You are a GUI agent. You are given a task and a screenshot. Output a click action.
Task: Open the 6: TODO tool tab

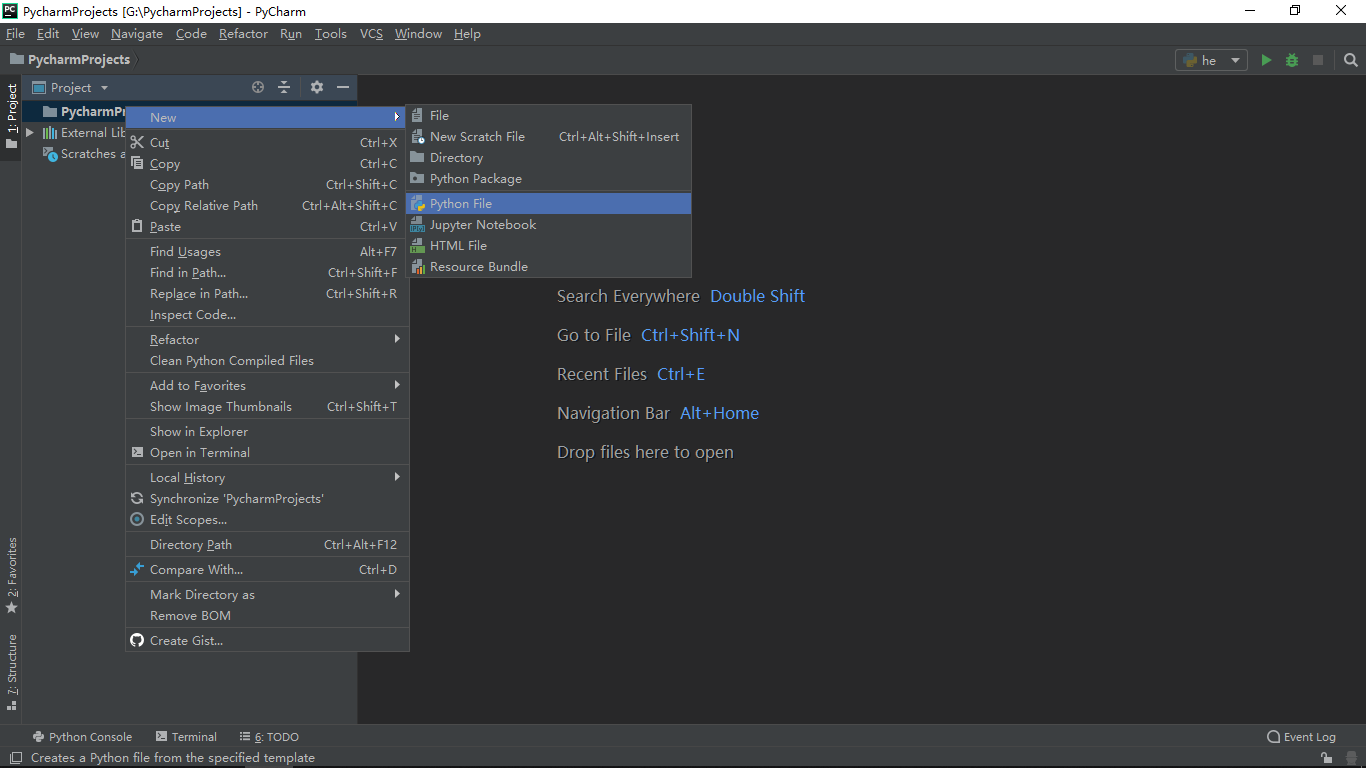click(268, 737)
